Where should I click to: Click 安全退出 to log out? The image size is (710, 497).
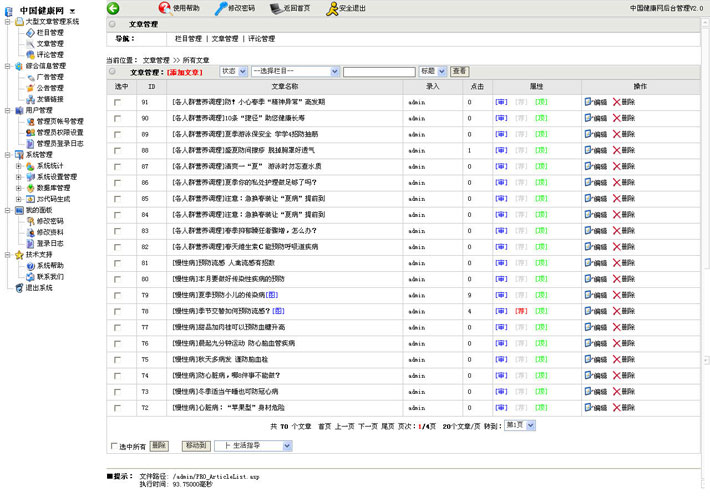tap(345, 8)
